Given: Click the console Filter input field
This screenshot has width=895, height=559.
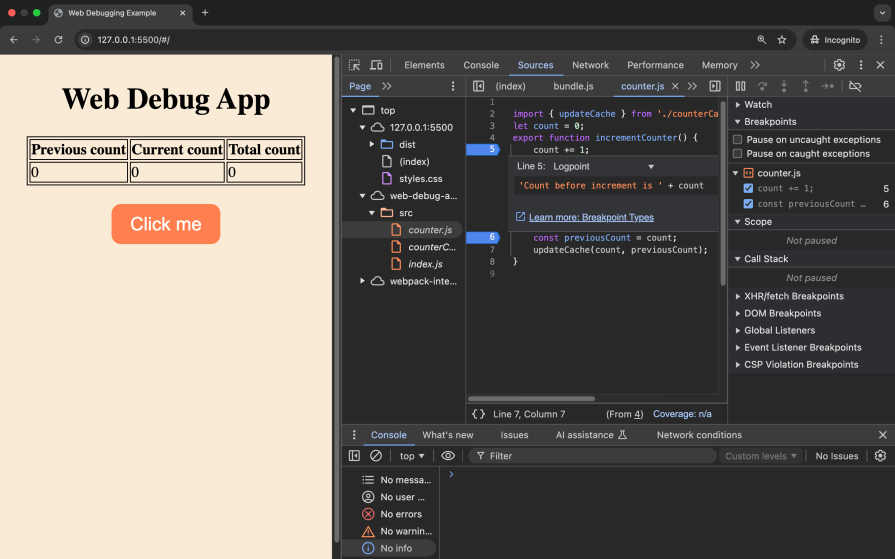Looking at the screenshot, I should (590, 456).
